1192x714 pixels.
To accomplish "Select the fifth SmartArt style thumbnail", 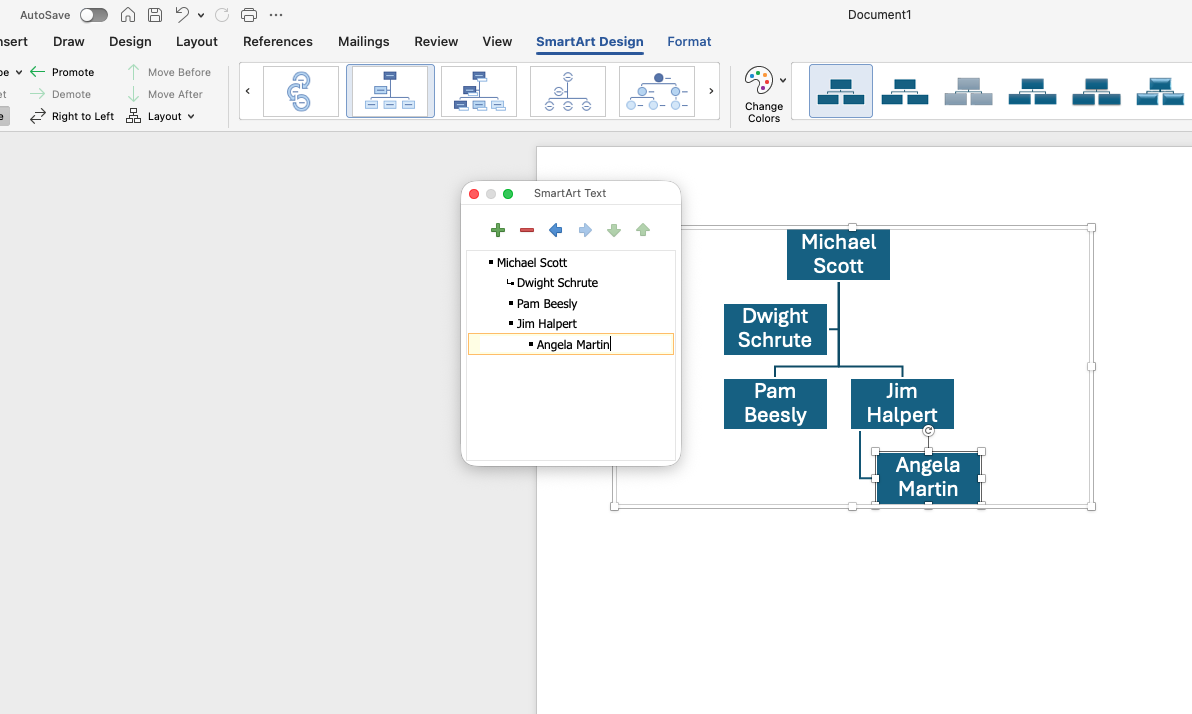I will coord(1096,91).
